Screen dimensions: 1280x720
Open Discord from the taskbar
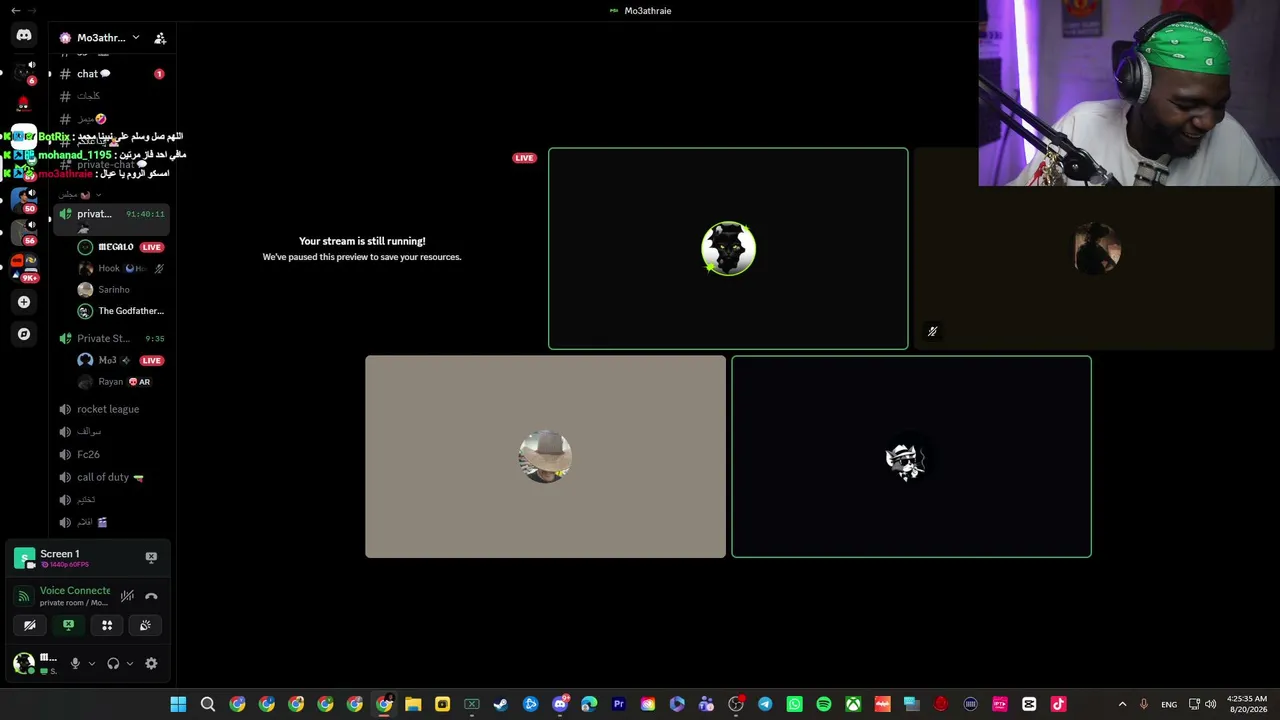[x=560, y=704]
